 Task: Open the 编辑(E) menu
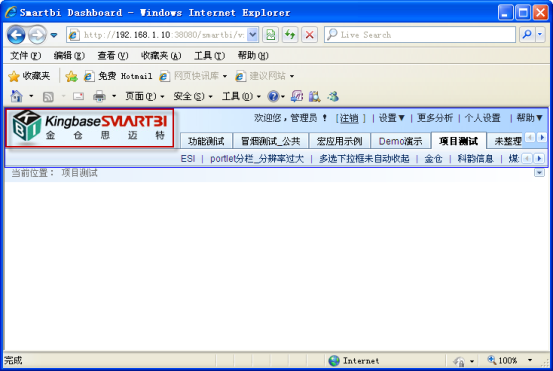click(x=69, y=55)
